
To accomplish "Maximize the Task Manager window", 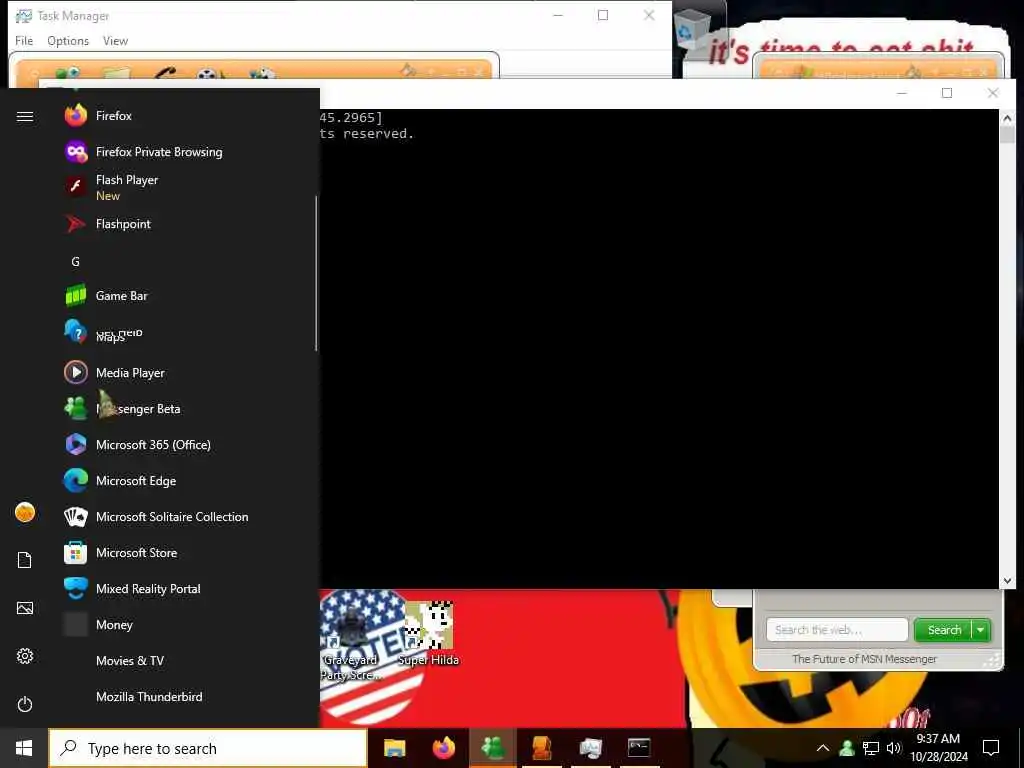I will coord(603,15).
